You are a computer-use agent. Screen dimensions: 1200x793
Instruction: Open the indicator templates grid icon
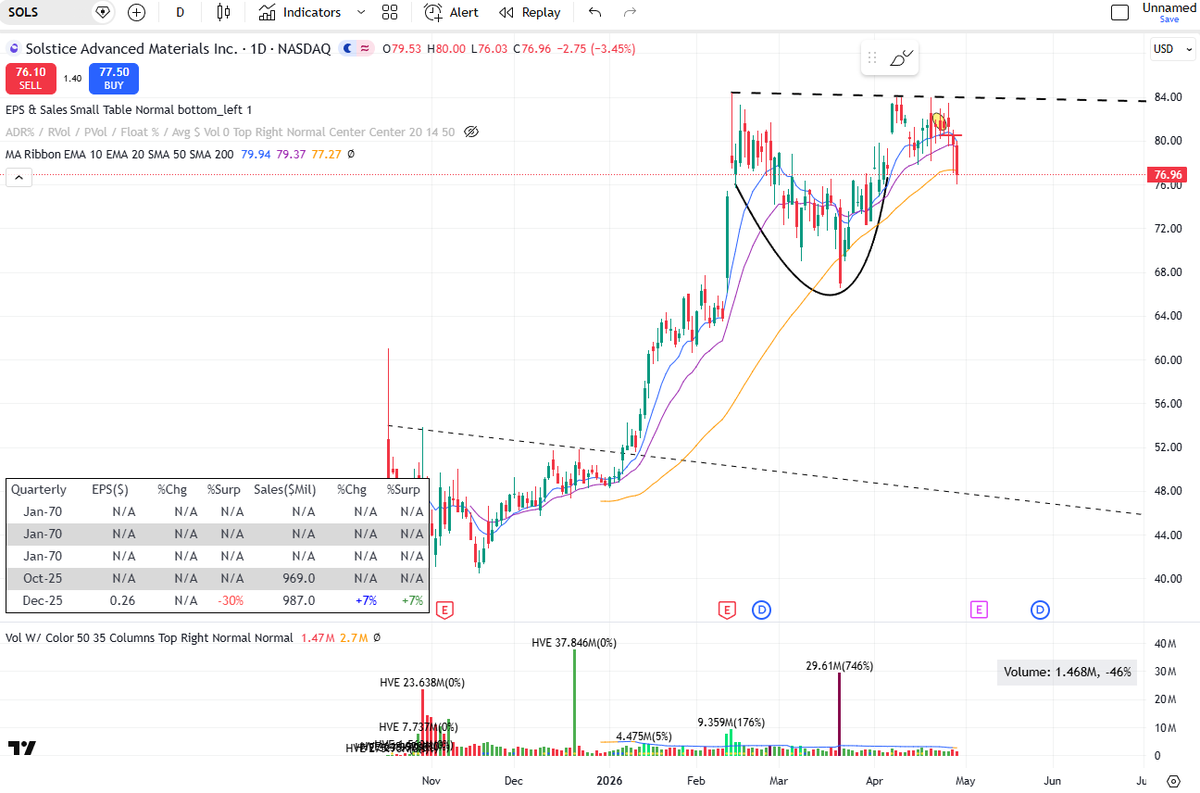[x=389, y=12]
